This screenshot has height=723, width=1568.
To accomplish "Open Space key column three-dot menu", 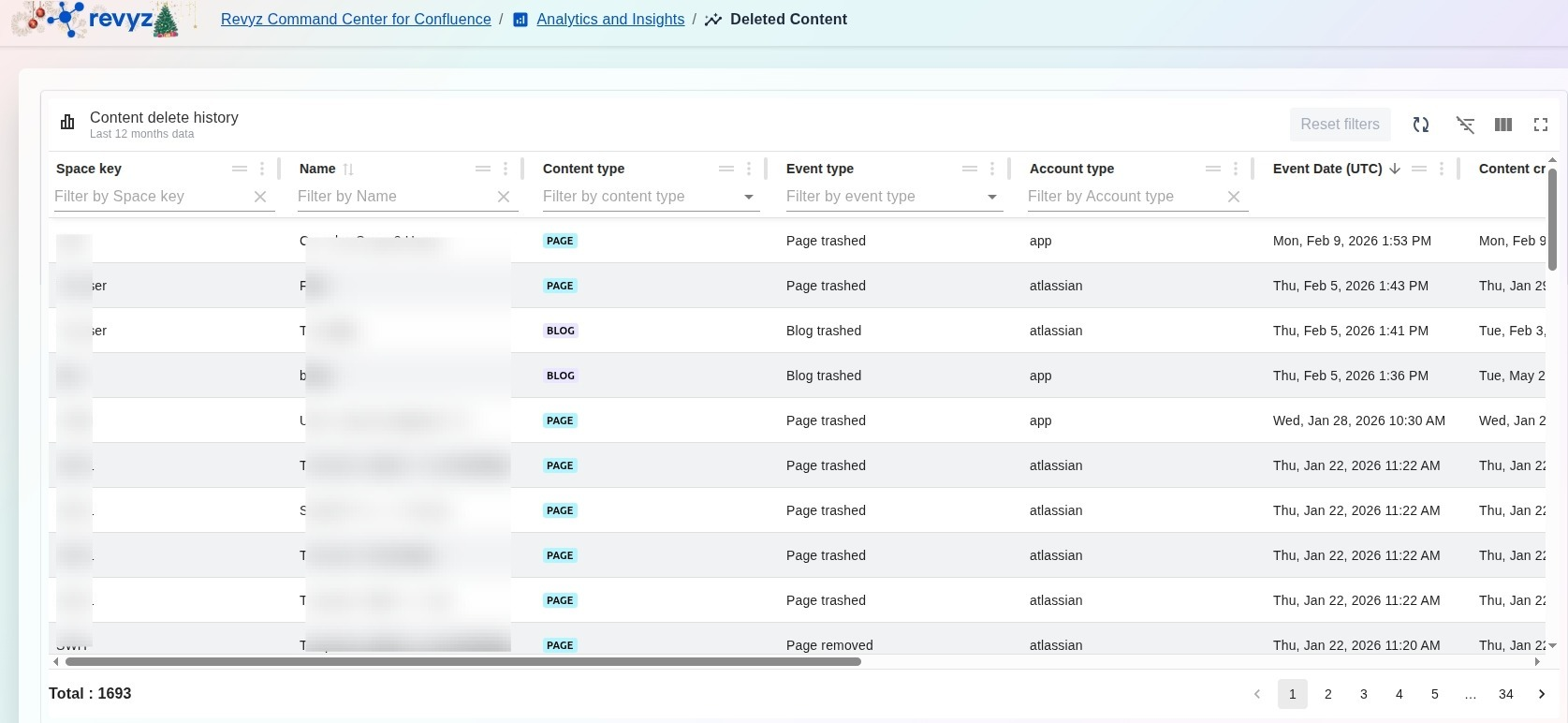I will pyautogui.click(x=262, y=169).
